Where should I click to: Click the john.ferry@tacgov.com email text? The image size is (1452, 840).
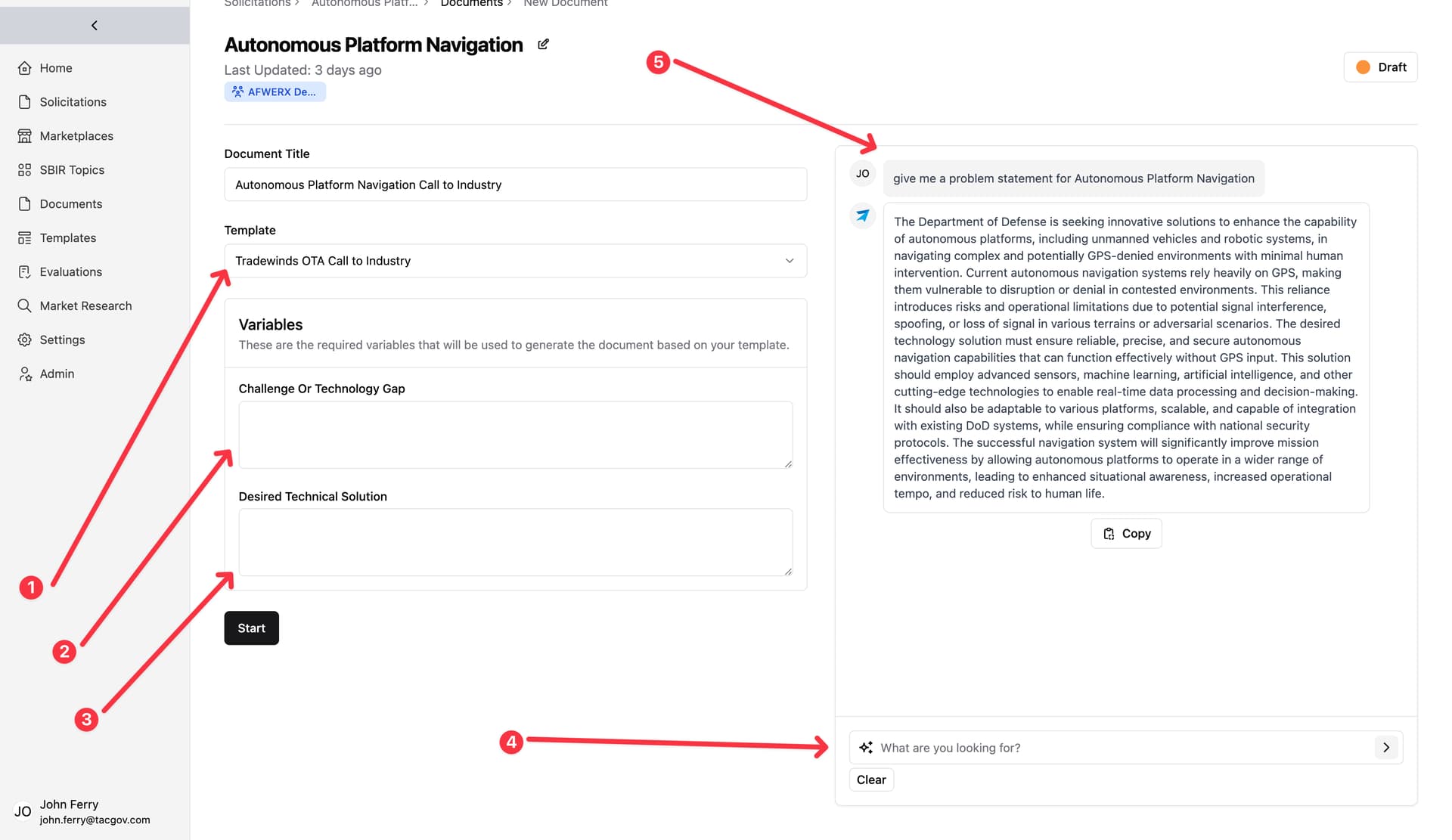(95, 820)
